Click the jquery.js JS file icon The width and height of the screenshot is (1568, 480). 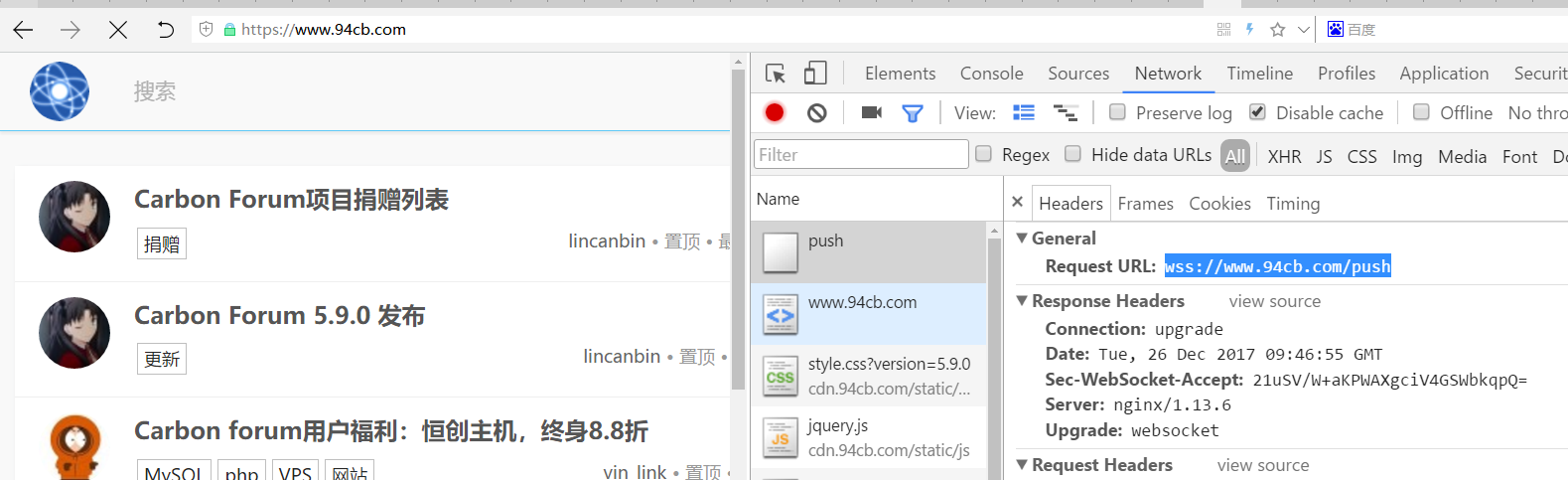point(781,438)
